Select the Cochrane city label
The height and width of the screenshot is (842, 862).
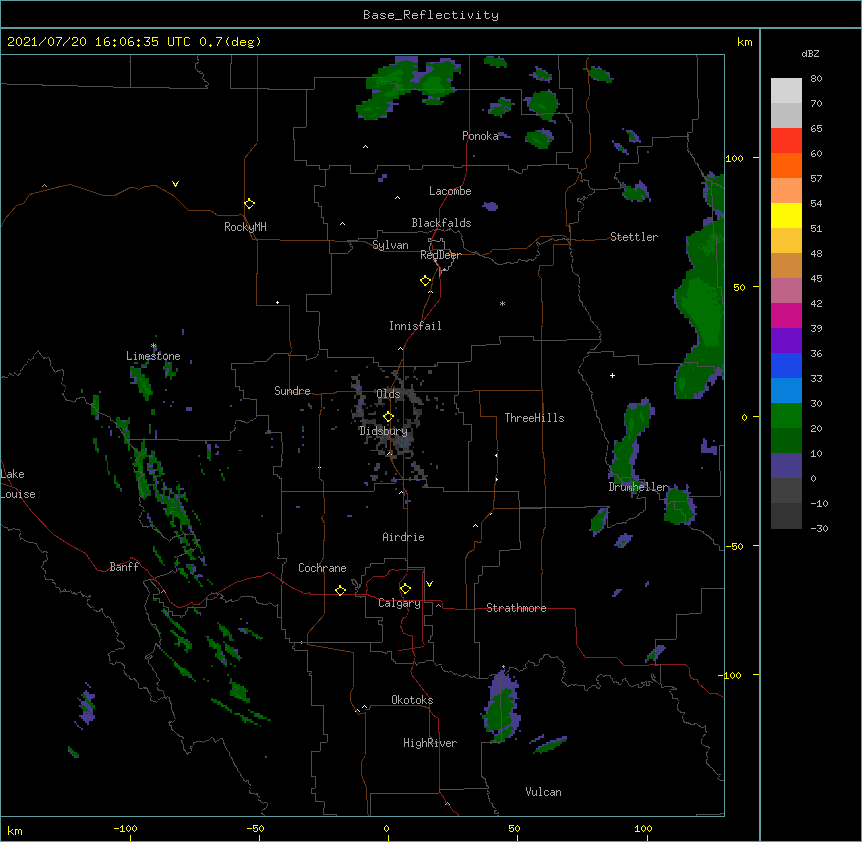pos(322,568)
